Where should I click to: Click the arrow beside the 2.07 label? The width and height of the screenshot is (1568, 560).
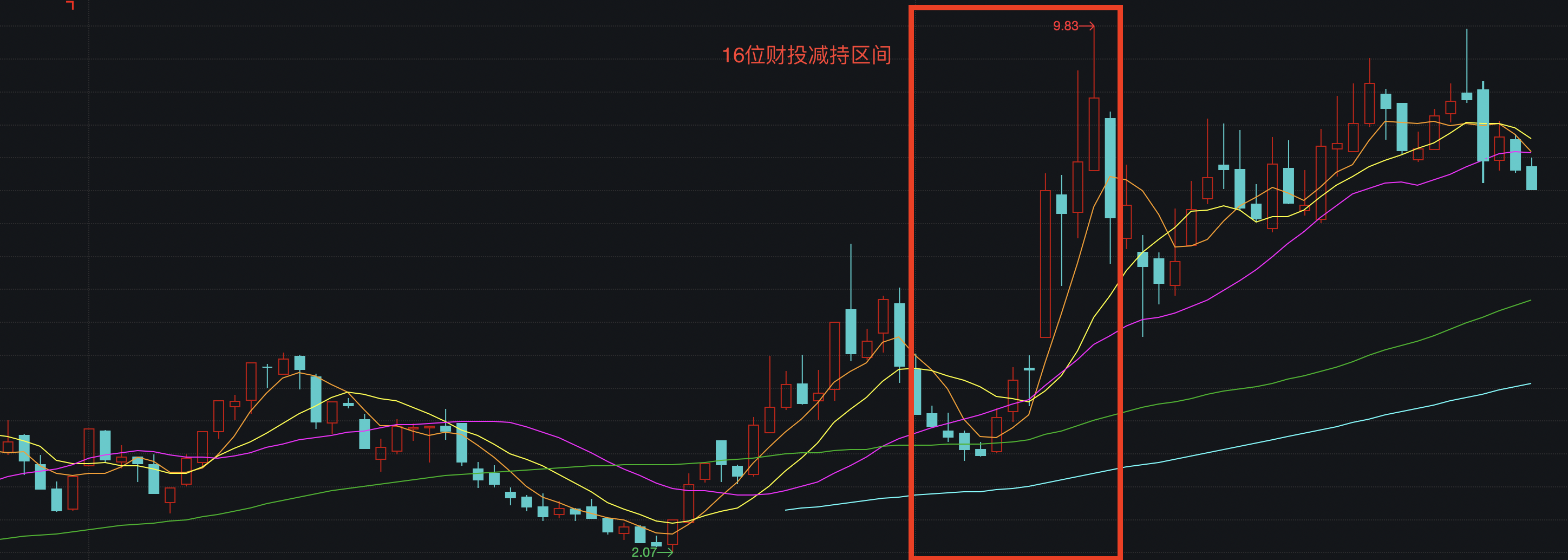click(665, 552)
